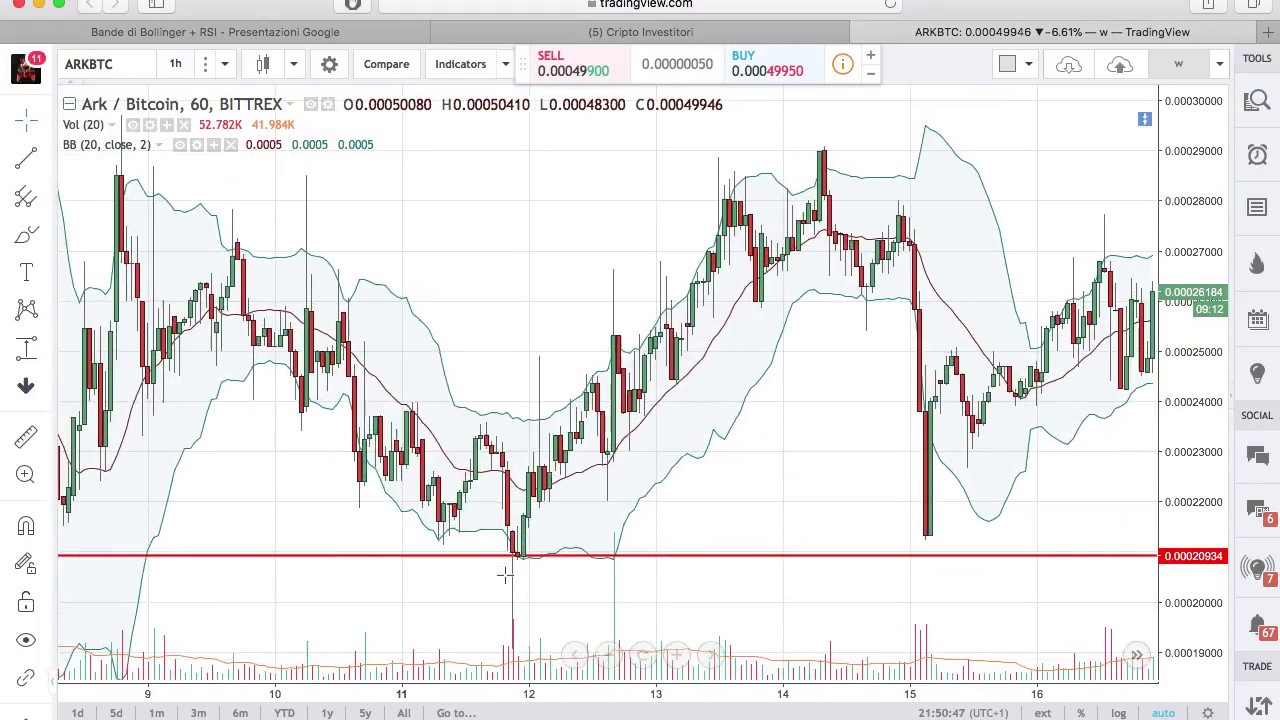Expand the saved layout dropdown arrow
Screen dimensions: 1280x720
pyautogui.click(x=1219, y=64)
